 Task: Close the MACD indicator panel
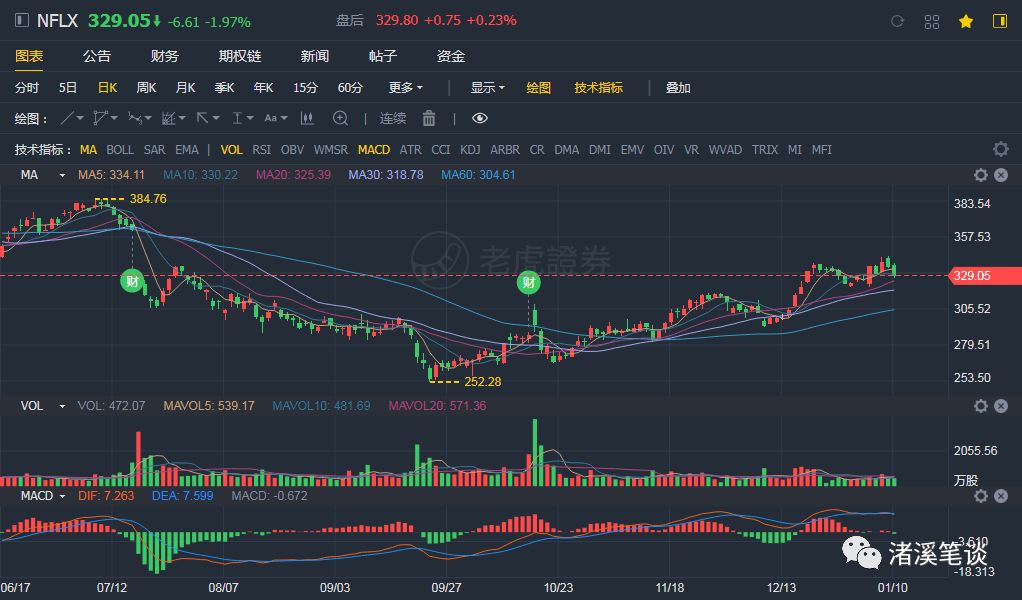(x=1001, y=496)
